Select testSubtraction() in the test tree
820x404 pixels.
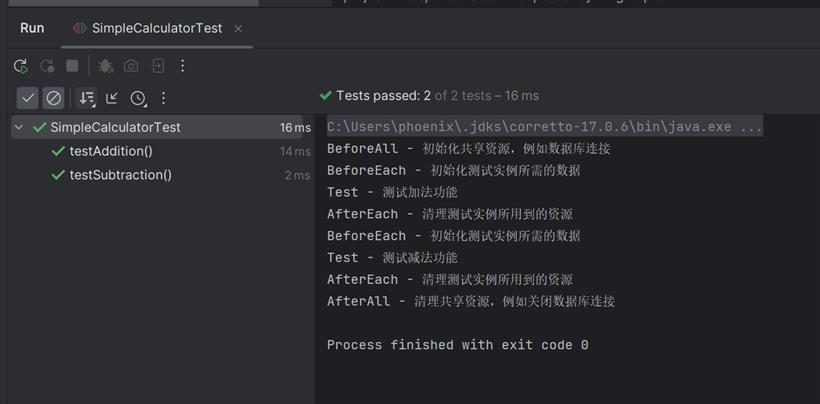(120, 175)
